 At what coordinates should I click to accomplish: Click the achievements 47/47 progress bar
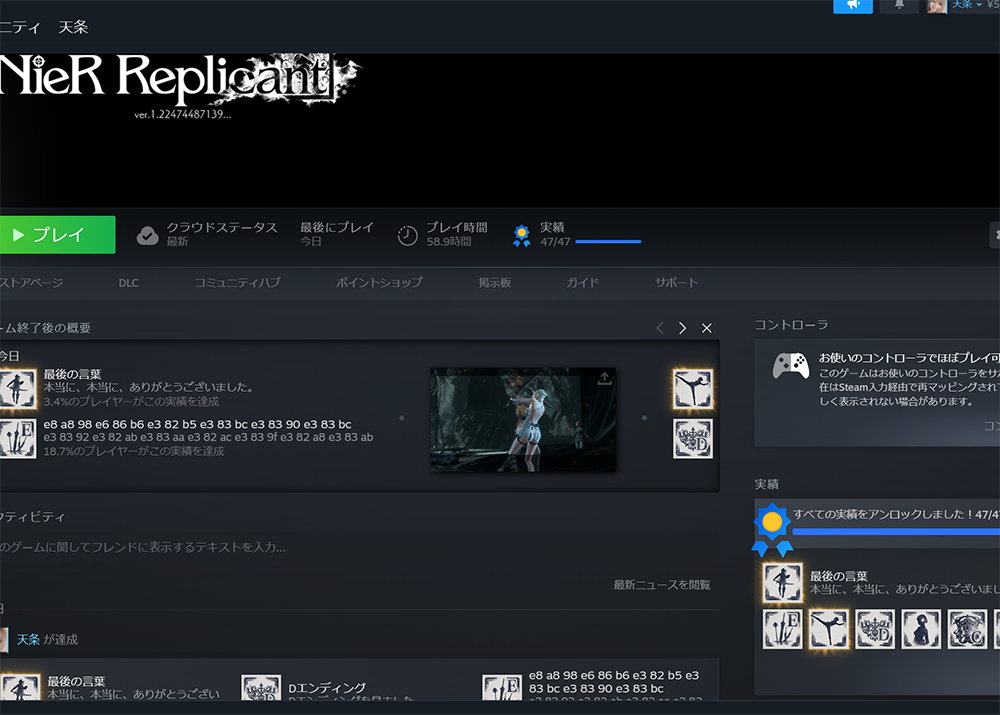pyautogui.click(x=608, y=242)
